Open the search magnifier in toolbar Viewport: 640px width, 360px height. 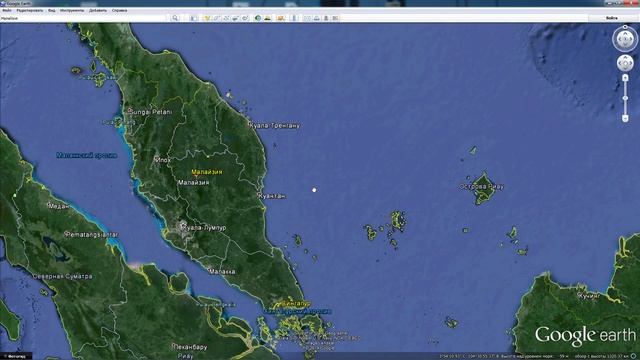click(x=175, y=18)
